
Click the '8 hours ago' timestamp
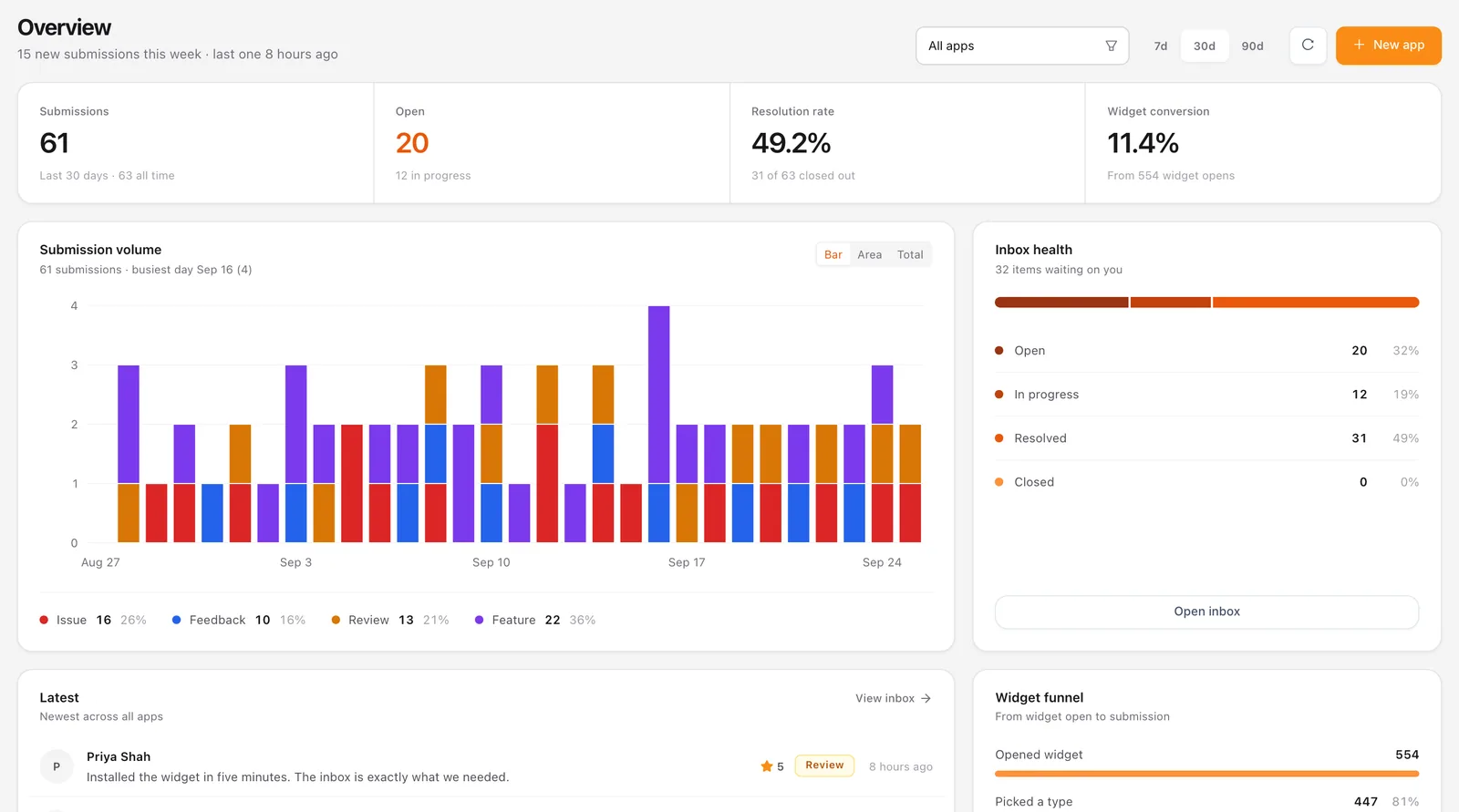coord(901,766)
